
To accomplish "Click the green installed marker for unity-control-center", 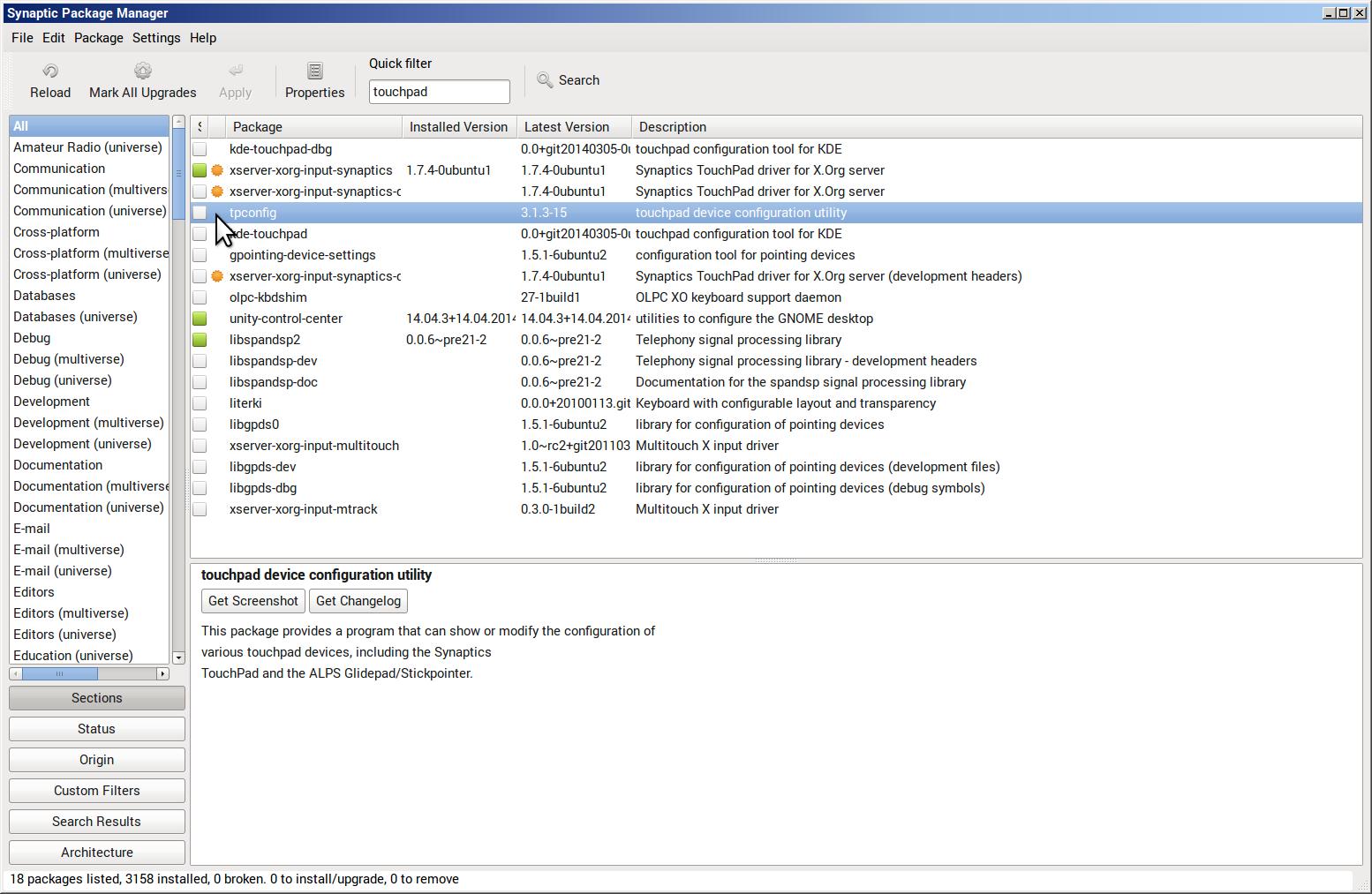I will [200, 319].
